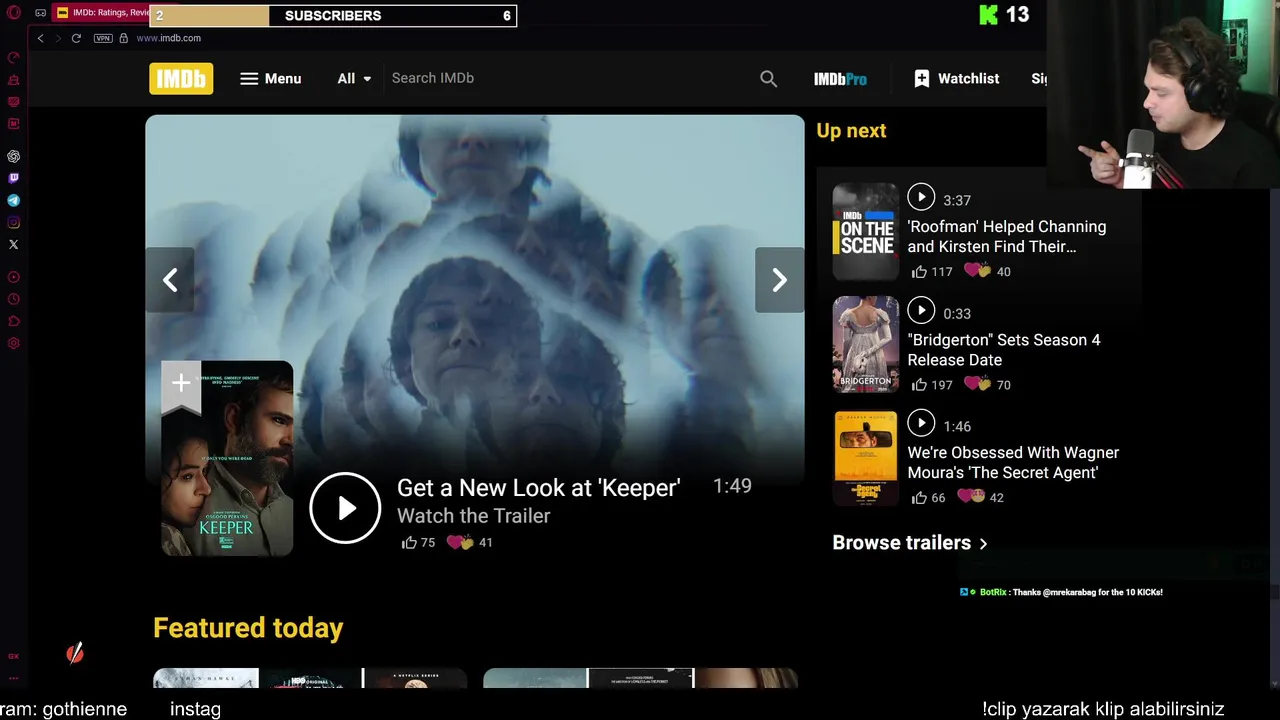The height and width of the screenshot is (720, 1280).
Task: Open the Keeper movie poster
Action: [x=227, y=458]
